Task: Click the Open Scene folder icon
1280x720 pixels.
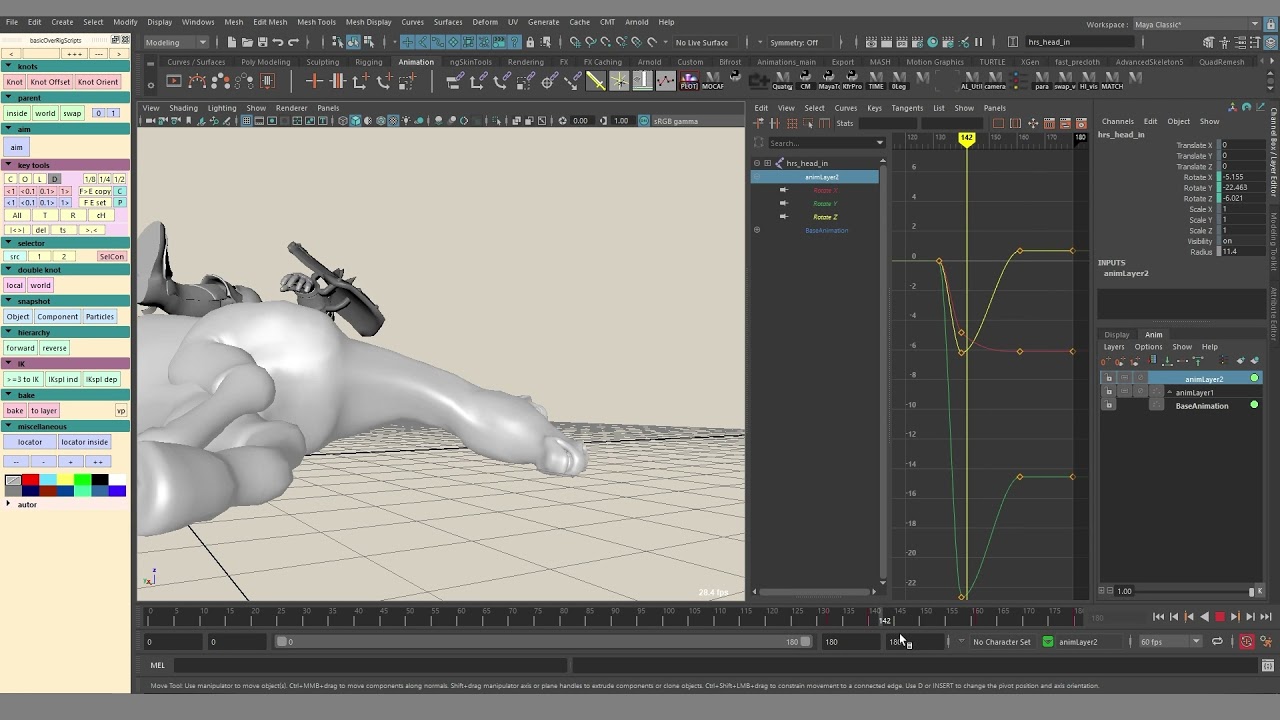Action: (247, 42)
